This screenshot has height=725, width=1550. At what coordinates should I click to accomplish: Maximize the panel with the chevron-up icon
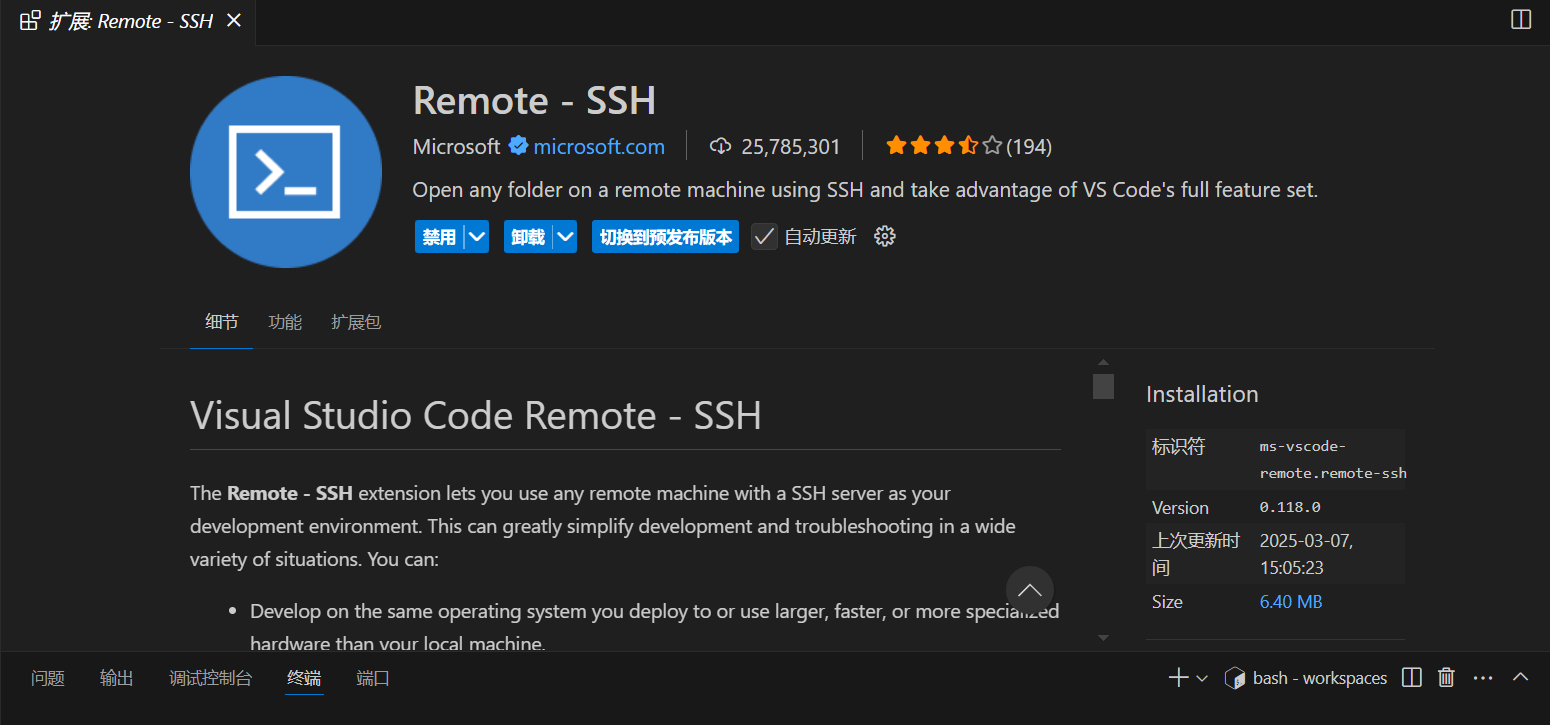tap(1520, 677)
